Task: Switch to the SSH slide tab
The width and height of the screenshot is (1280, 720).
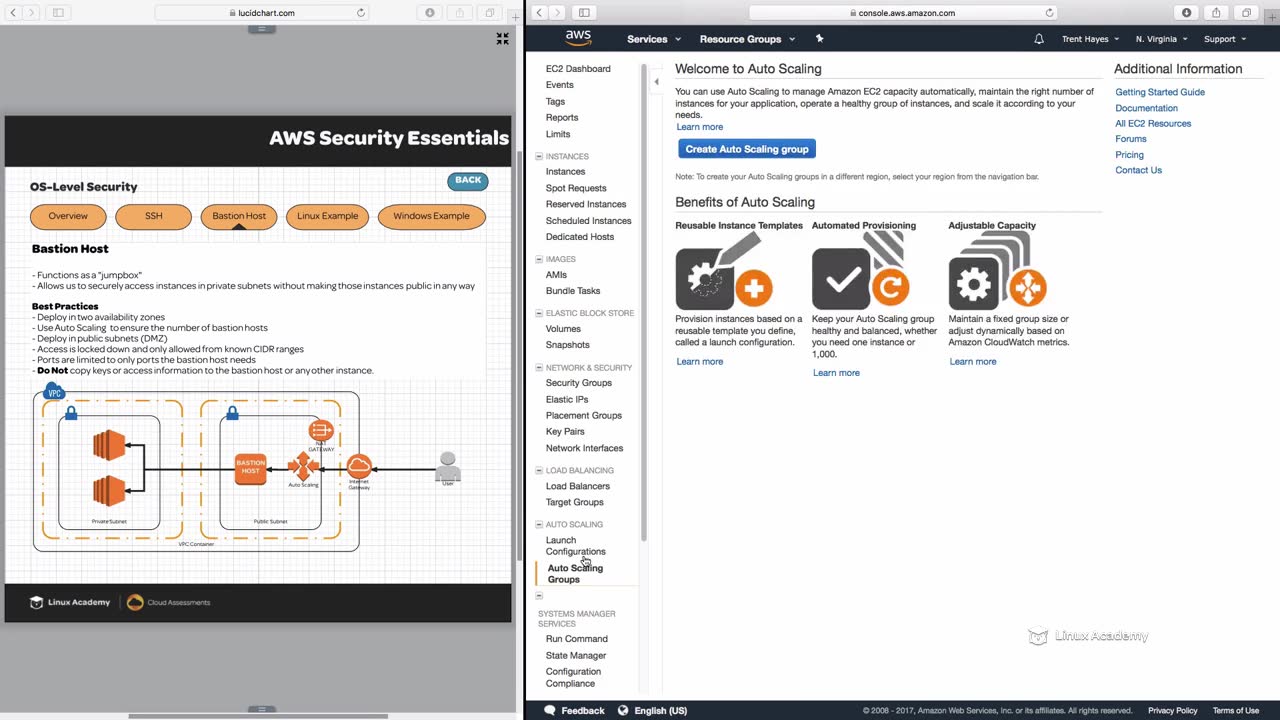Action: pyautogui.click(x=153, y=216)
